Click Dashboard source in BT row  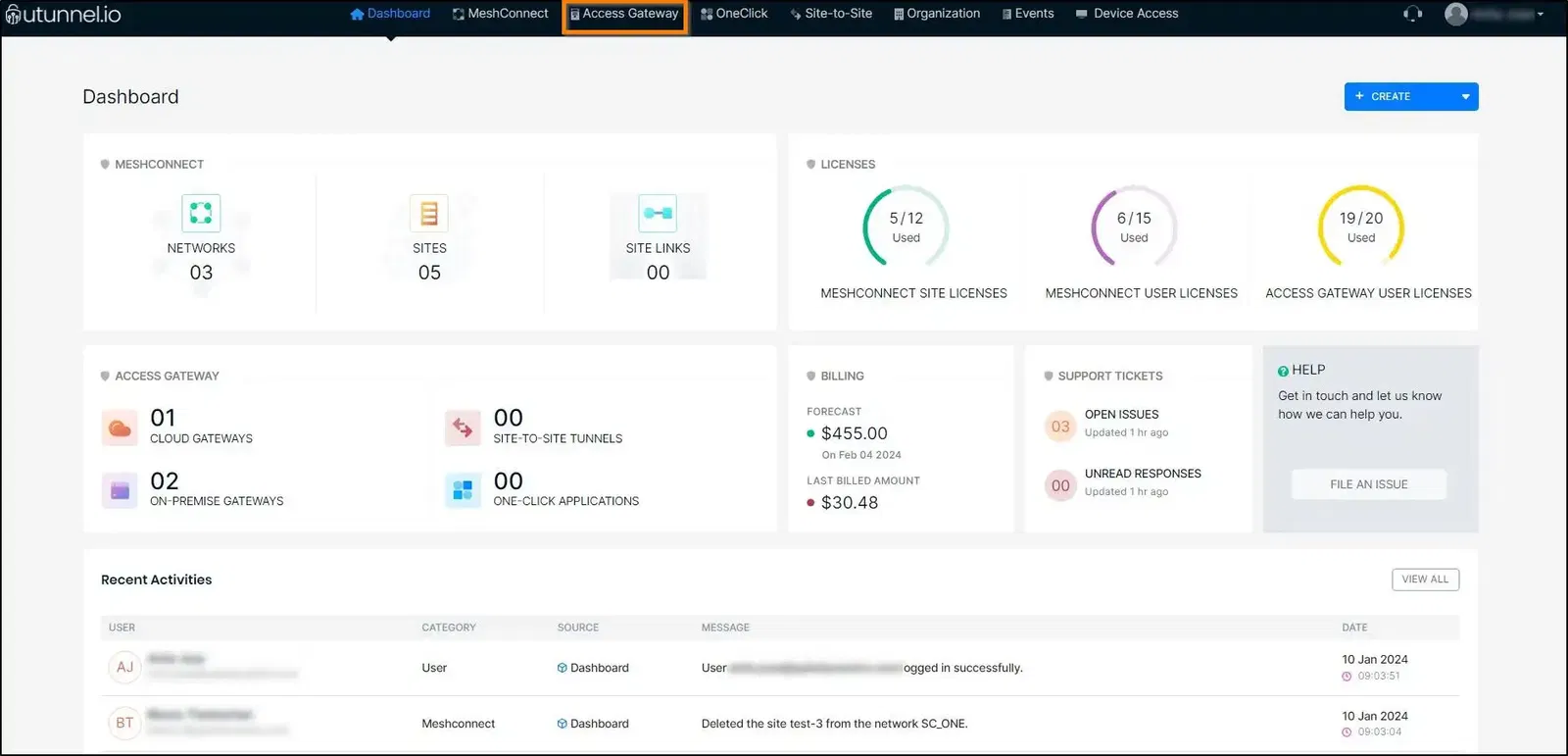(593, 724)
